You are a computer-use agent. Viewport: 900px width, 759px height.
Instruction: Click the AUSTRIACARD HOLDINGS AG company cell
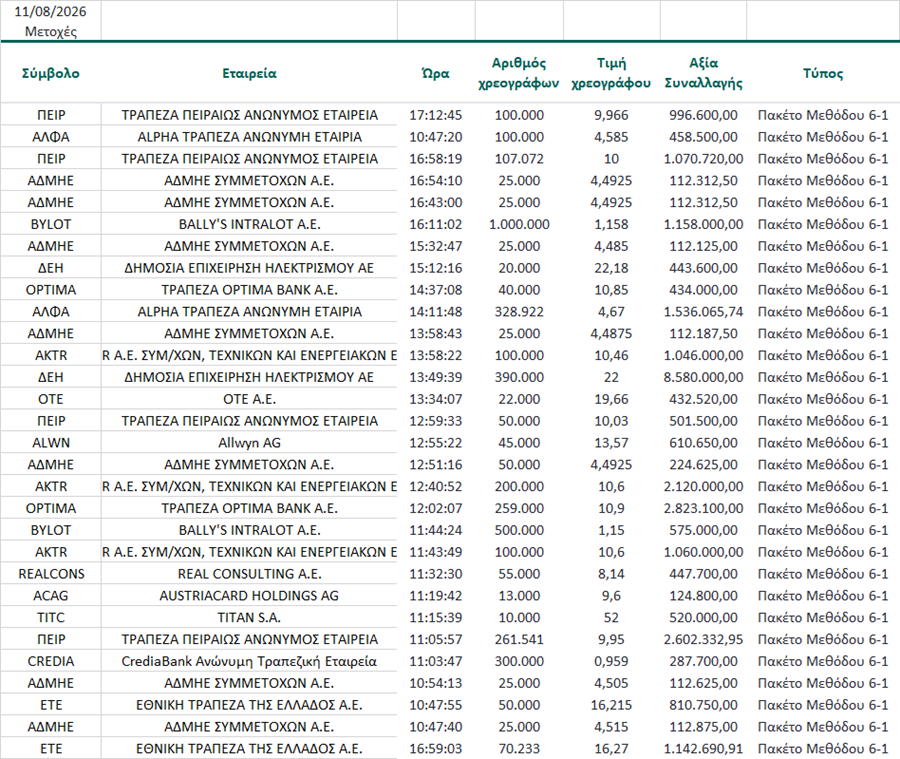pyautogui.click(x=249, y=595)
